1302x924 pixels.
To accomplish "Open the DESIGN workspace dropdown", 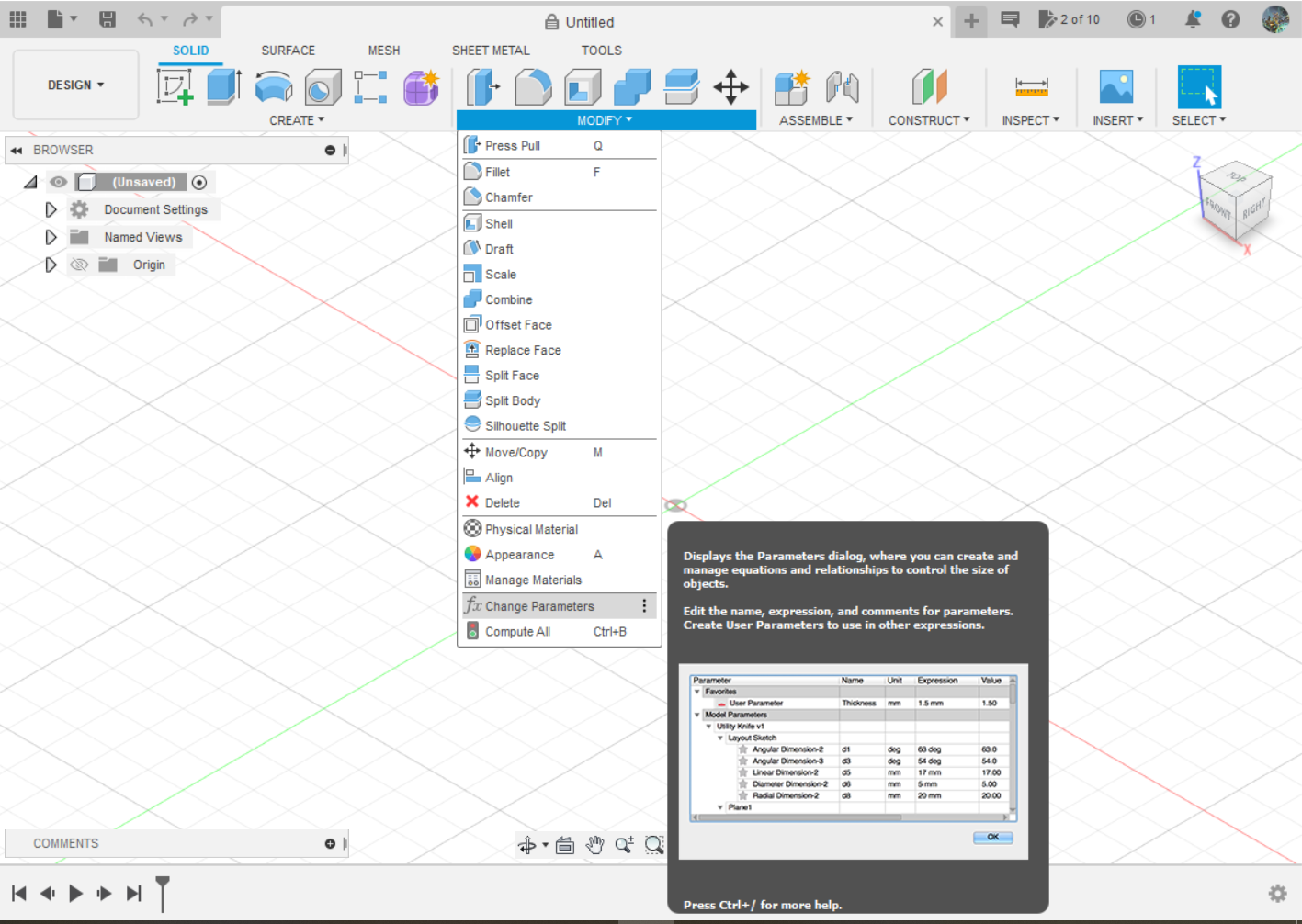I will point(75,85).
